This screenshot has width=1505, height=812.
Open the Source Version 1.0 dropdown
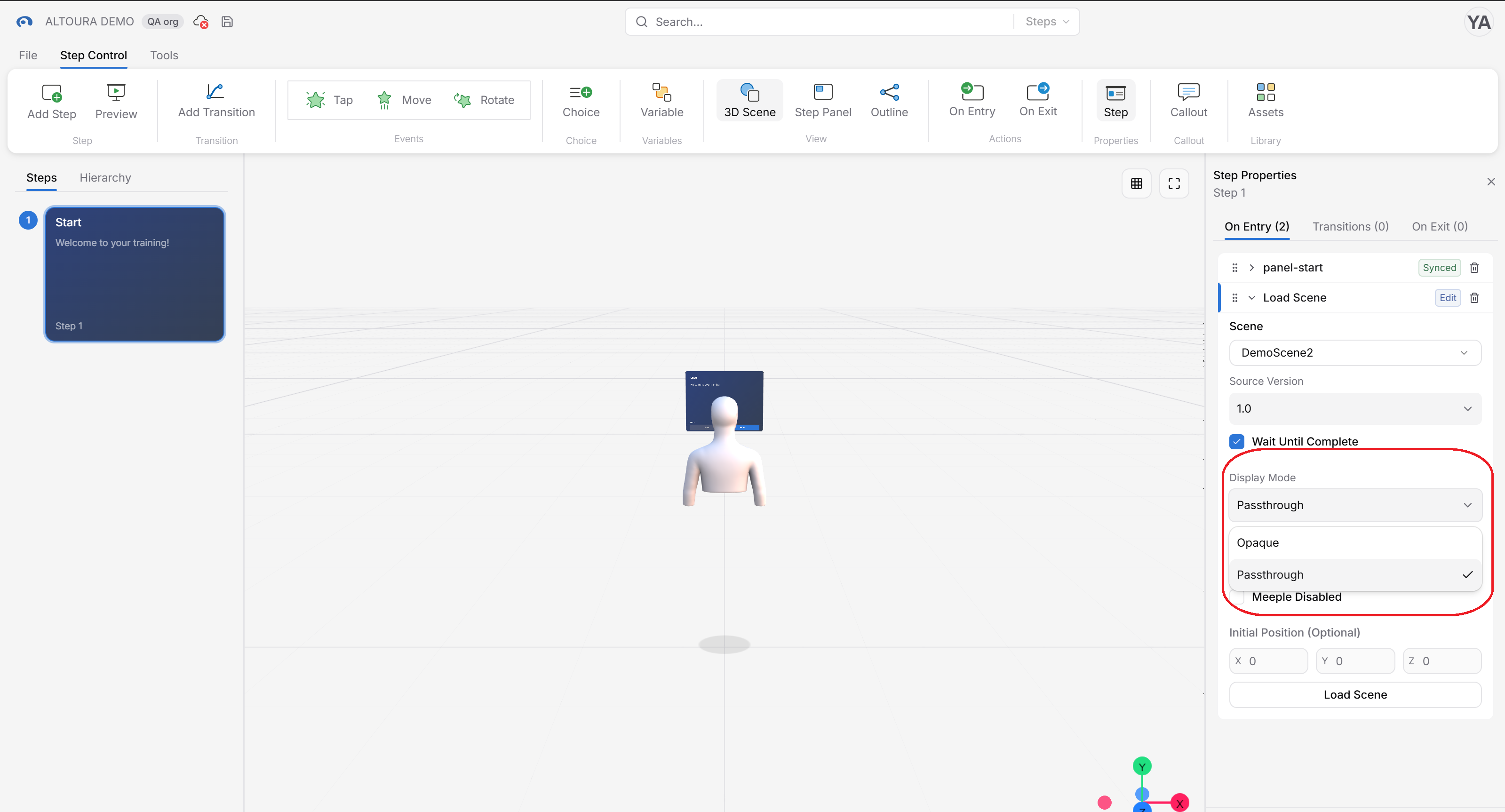pyautogui.click(x=1355, y=409)
